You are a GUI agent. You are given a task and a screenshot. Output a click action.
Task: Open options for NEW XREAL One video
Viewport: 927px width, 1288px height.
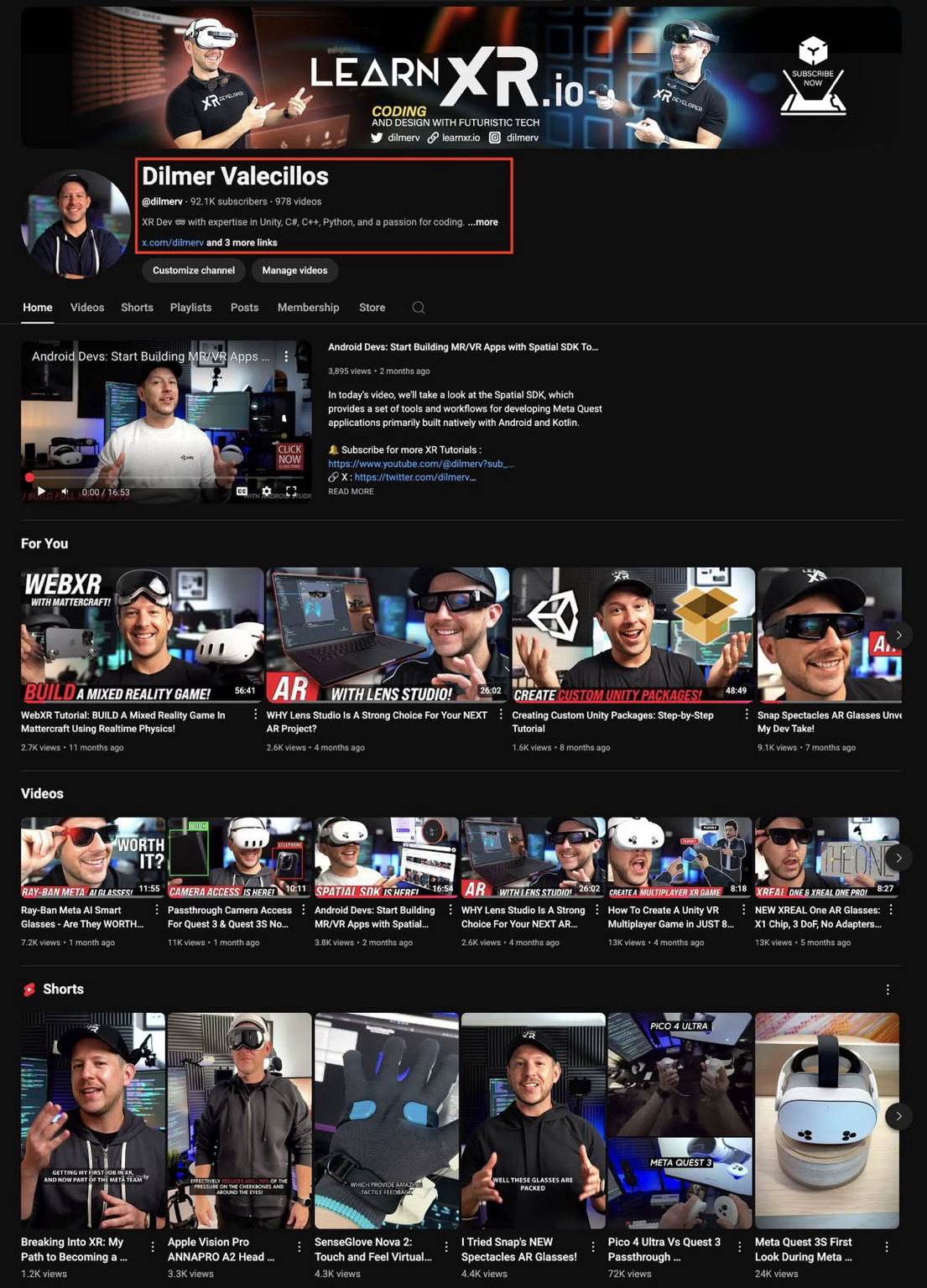point(890,910)
